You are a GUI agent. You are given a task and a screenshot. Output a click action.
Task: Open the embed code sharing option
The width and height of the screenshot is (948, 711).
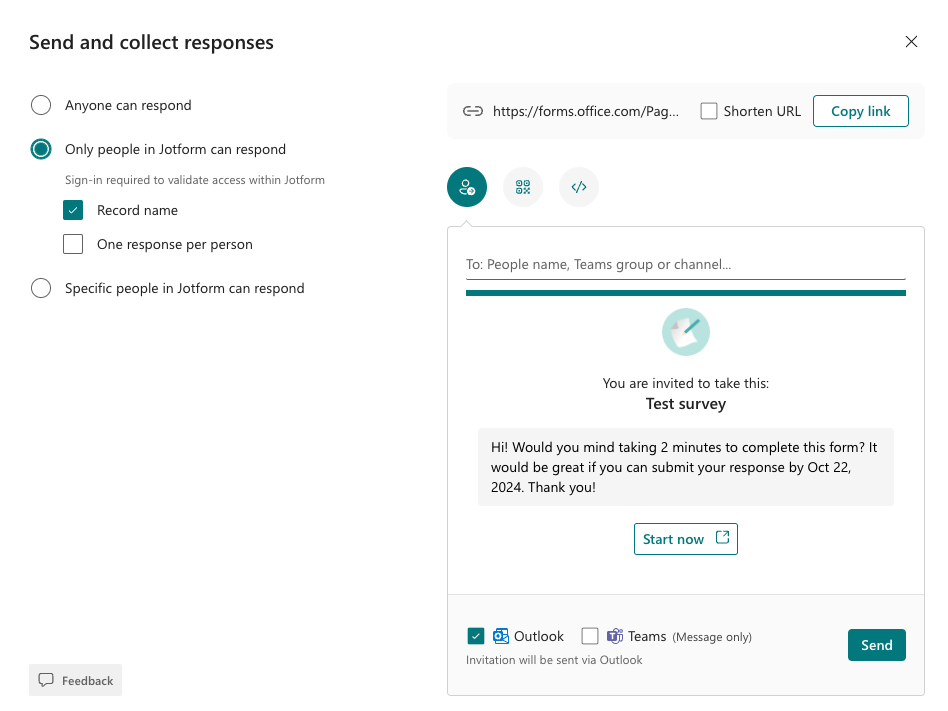click(579, 187)
